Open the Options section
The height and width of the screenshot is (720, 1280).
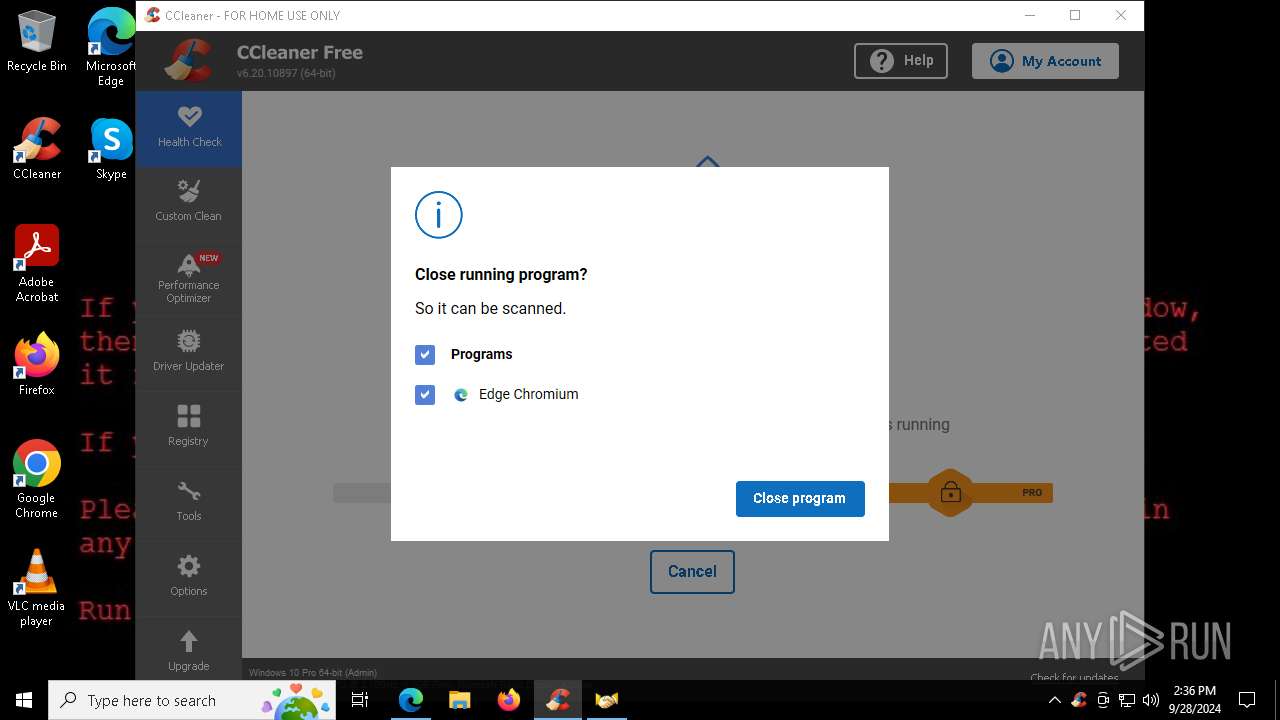click(x=189, y=577)
